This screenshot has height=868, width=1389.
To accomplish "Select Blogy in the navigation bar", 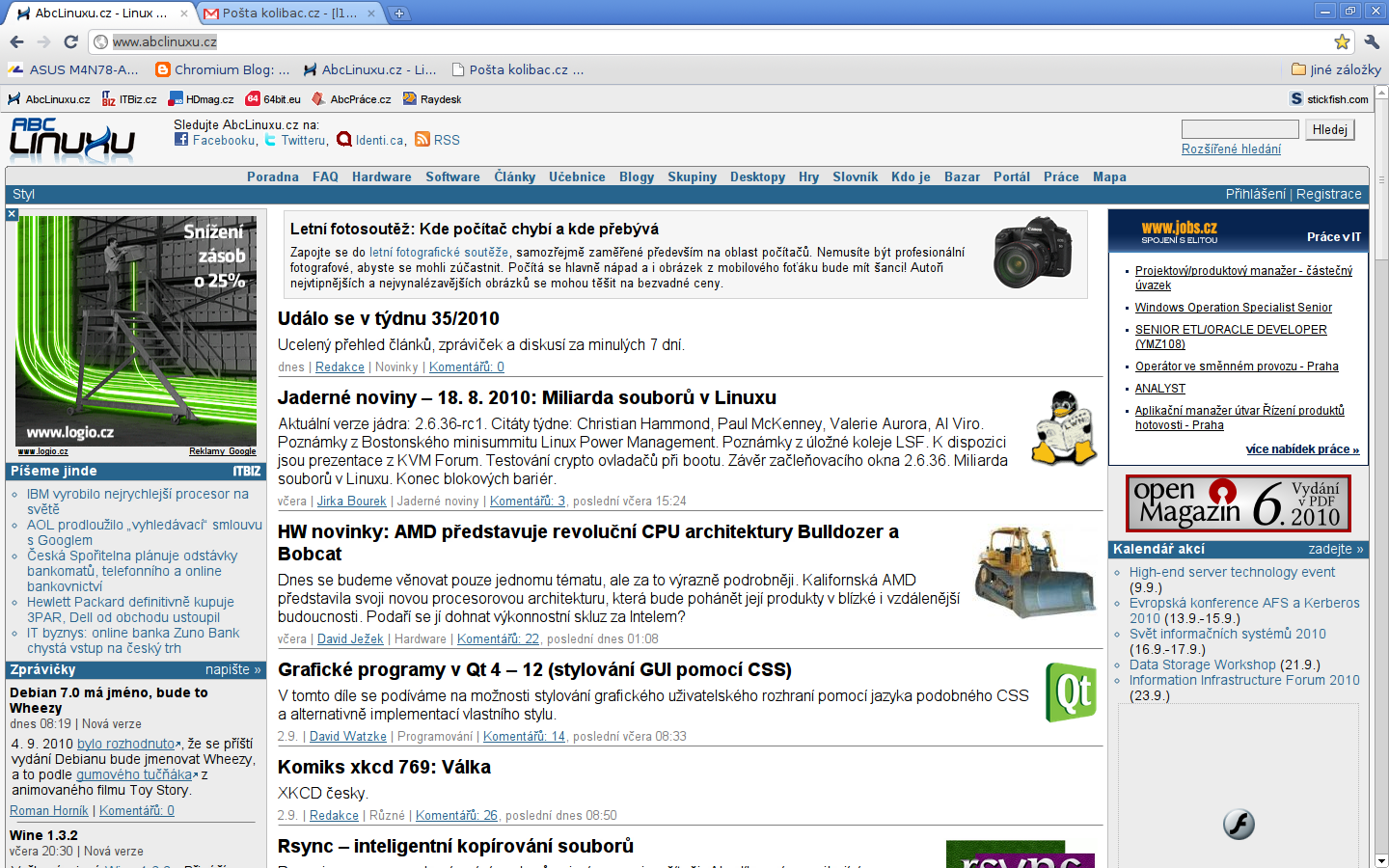I will click(636, 176).
